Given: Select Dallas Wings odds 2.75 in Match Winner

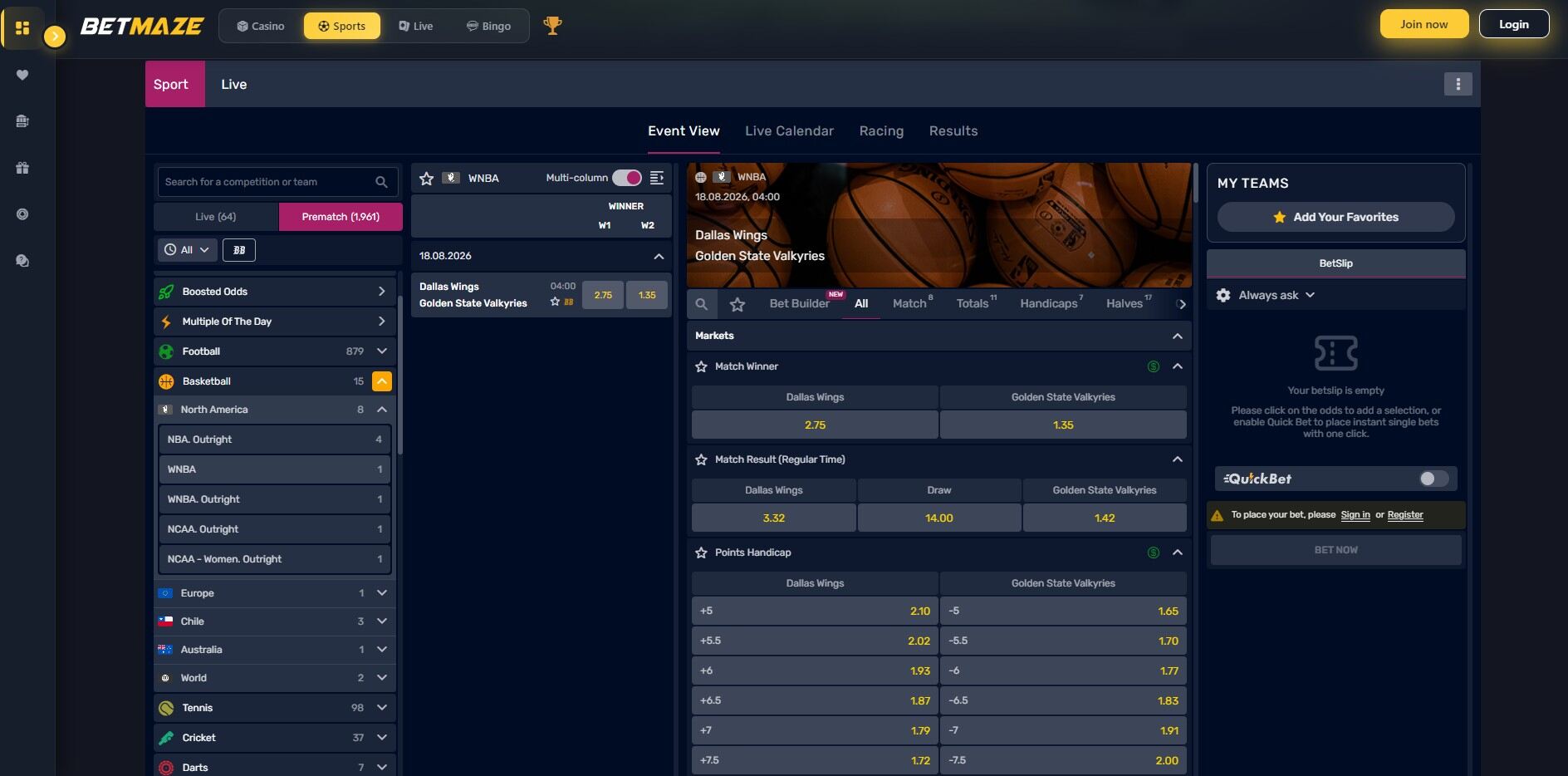Looking at the screenshot, I should (x=815, y=425).
